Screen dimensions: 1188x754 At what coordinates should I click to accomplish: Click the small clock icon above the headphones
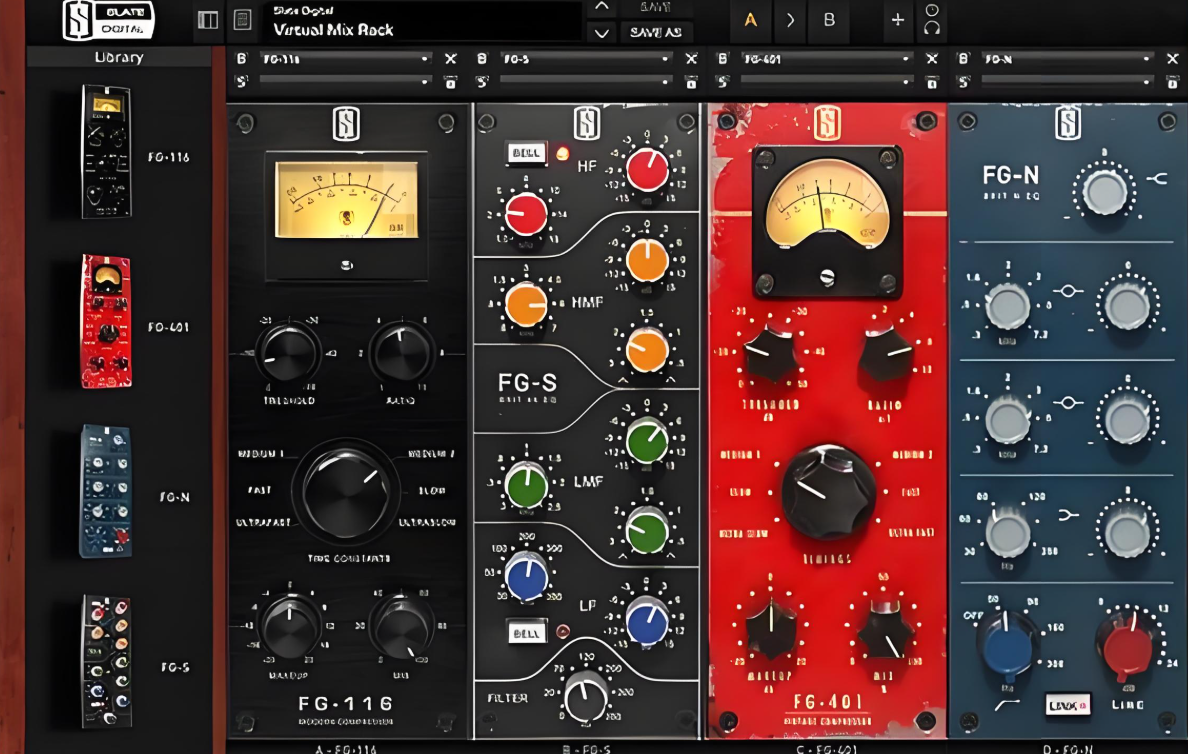click(932, 10)
